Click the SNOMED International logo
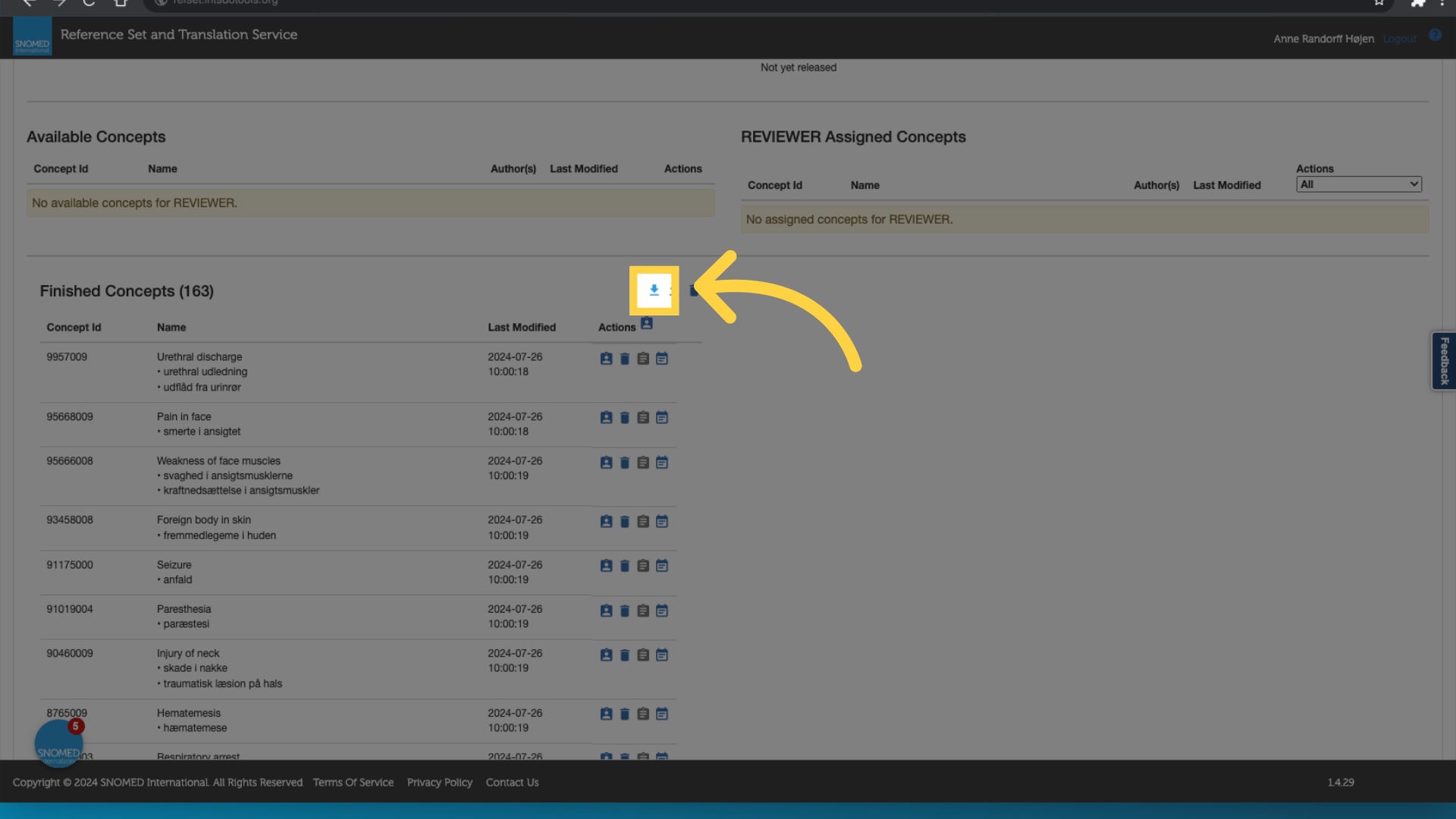This screenshot has width=1456, height=819. [32, 36]
